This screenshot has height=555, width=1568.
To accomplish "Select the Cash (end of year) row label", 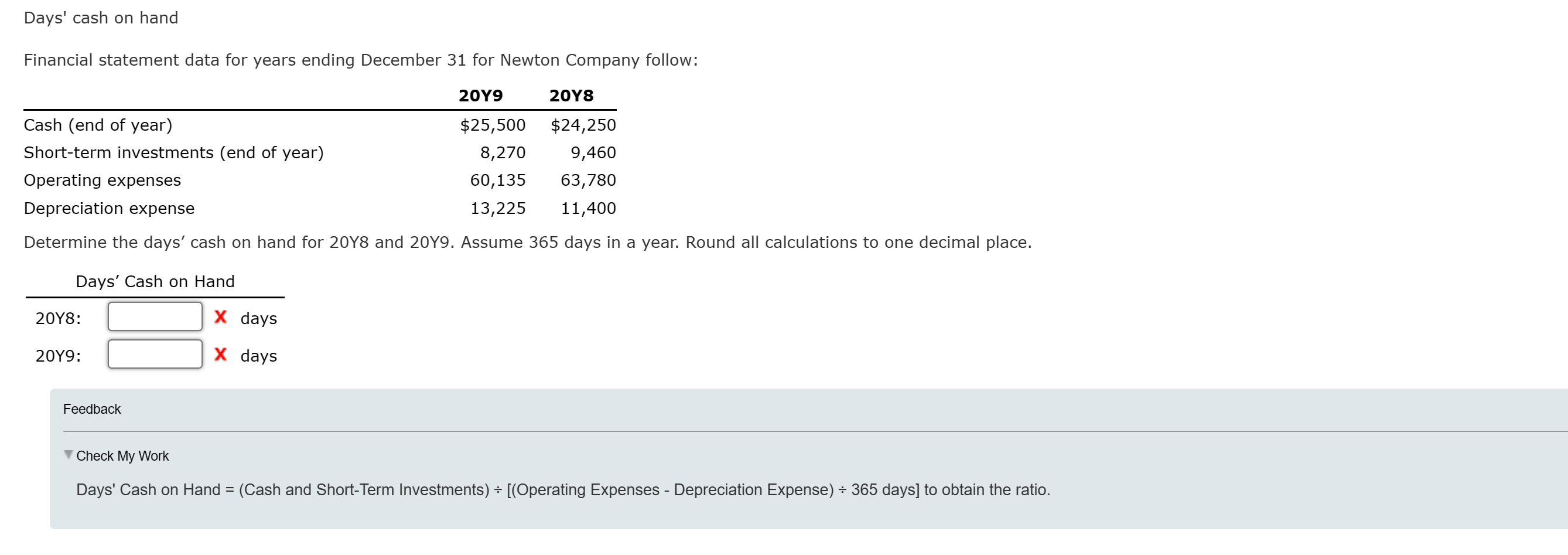I will 97,125.
